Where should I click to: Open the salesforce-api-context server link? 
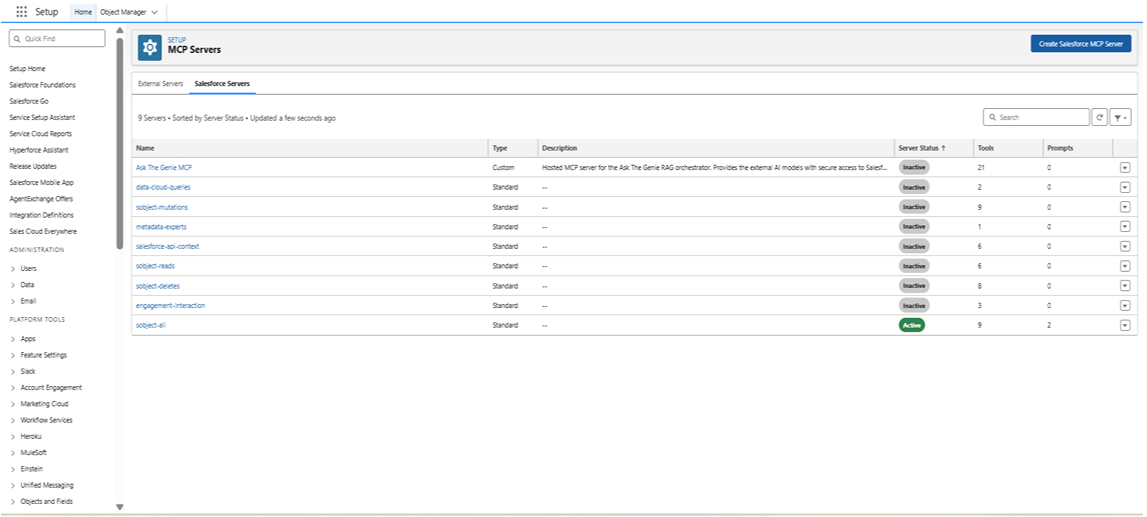(x=168, y=246)
